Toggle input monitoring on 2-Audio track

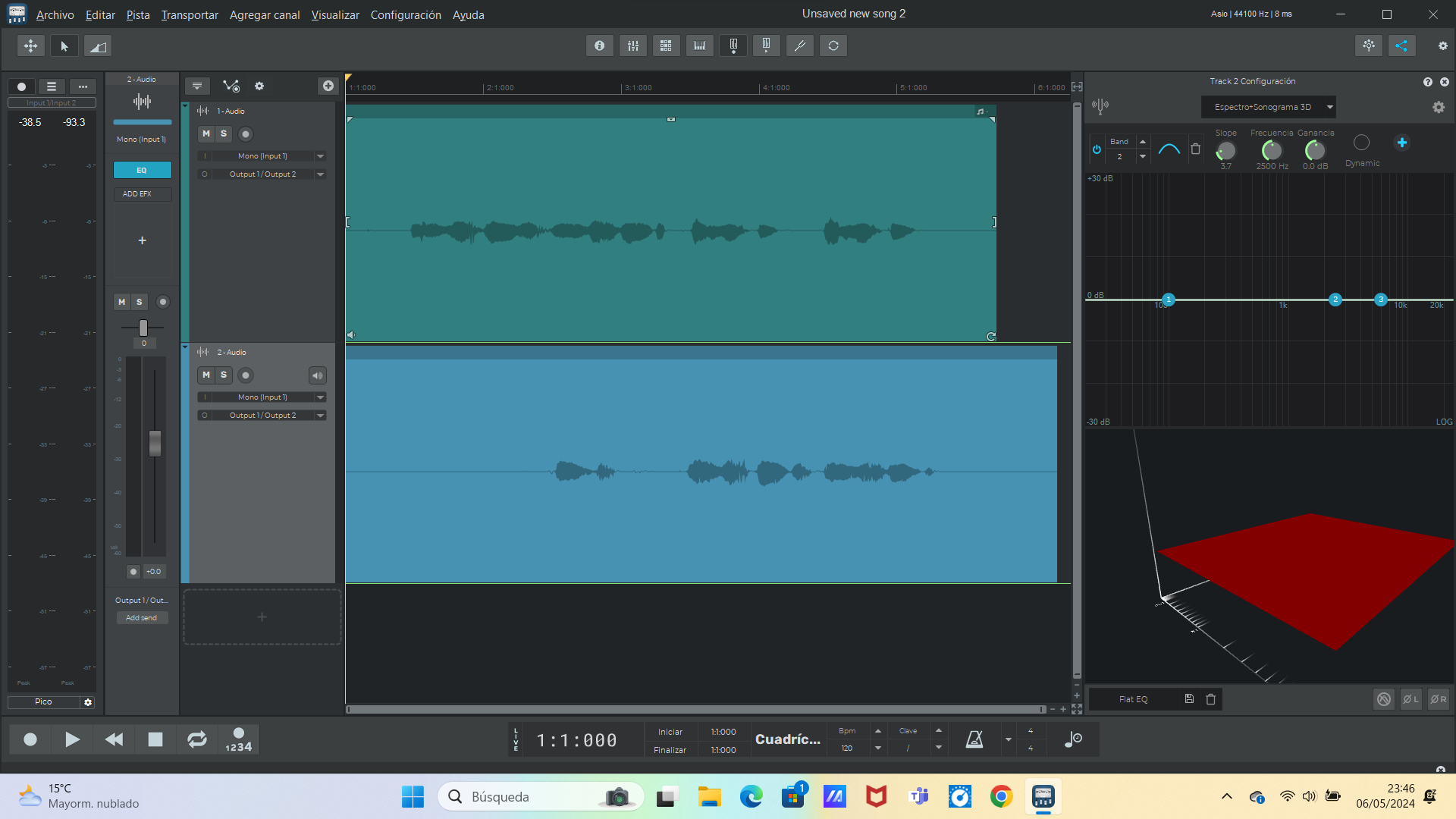pyautogui.click(x=317, y=375)
